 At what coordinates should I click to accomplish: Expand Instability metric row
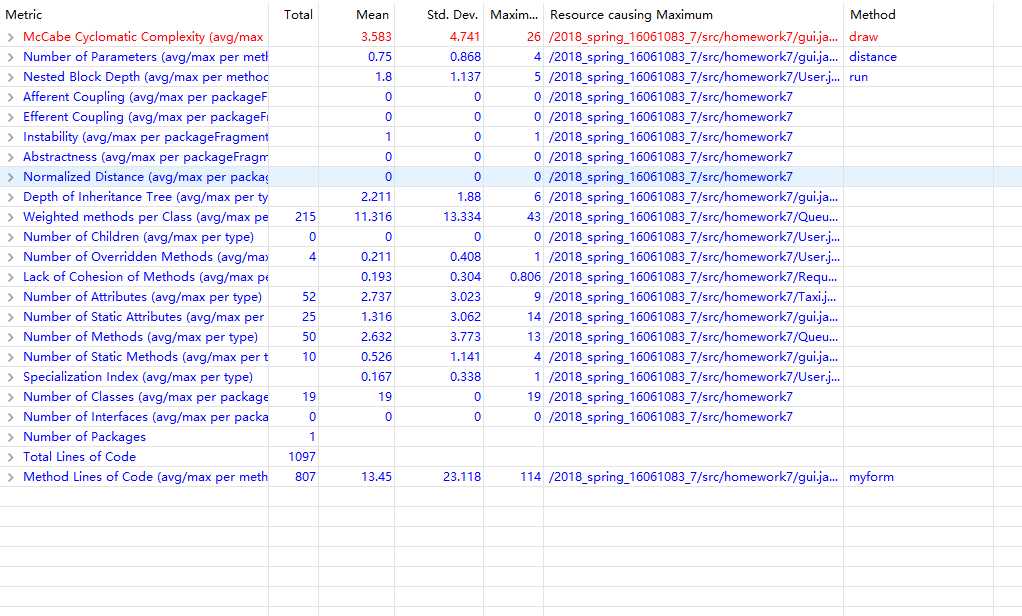(x=10, y=137)
